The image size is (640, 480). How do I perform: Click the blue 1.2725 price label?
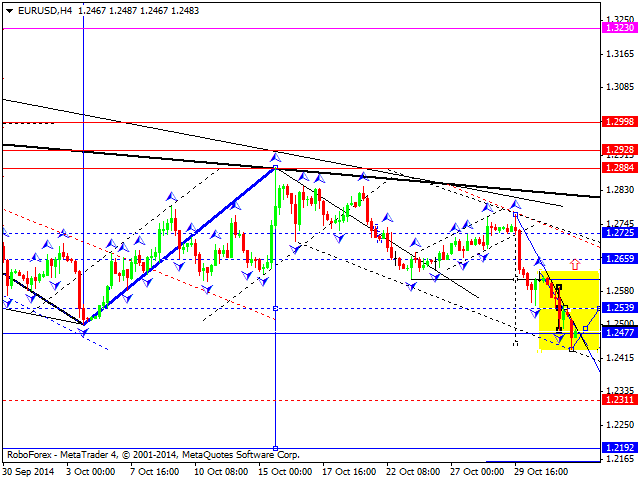(x=618, y=233)
